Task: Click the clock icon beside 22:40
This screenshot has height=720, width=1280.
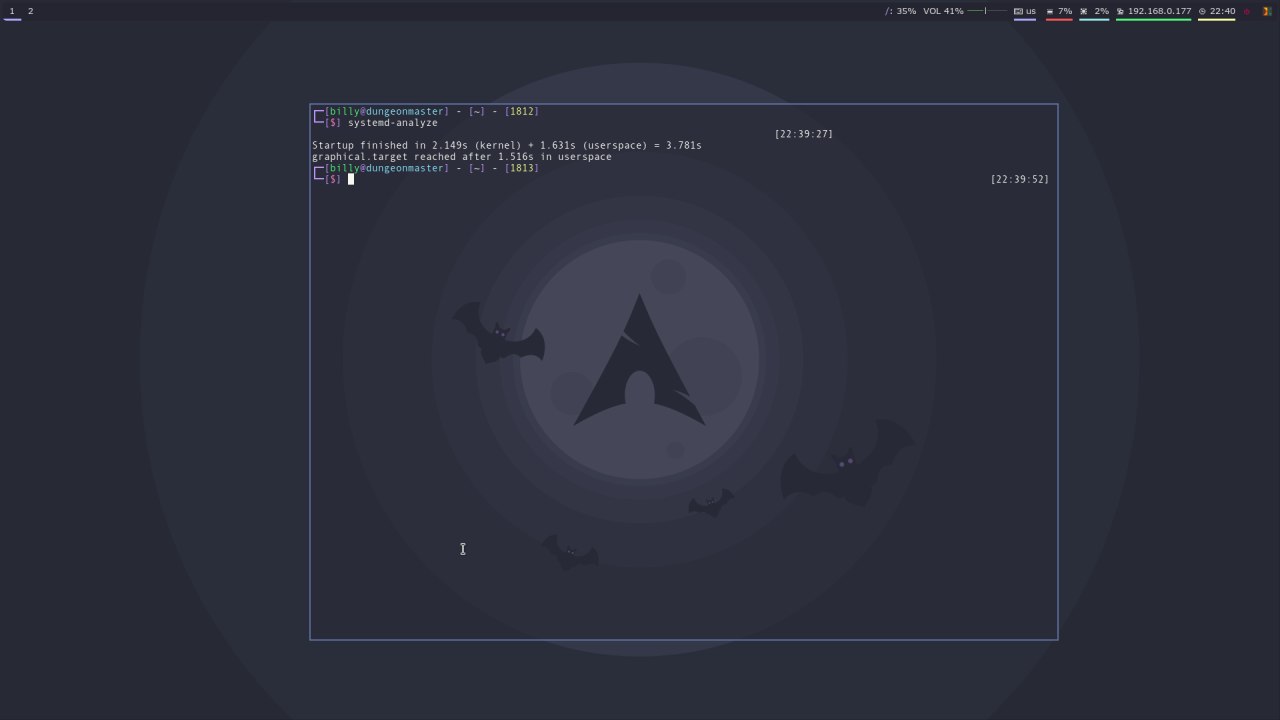Action: coord(1202,11)
